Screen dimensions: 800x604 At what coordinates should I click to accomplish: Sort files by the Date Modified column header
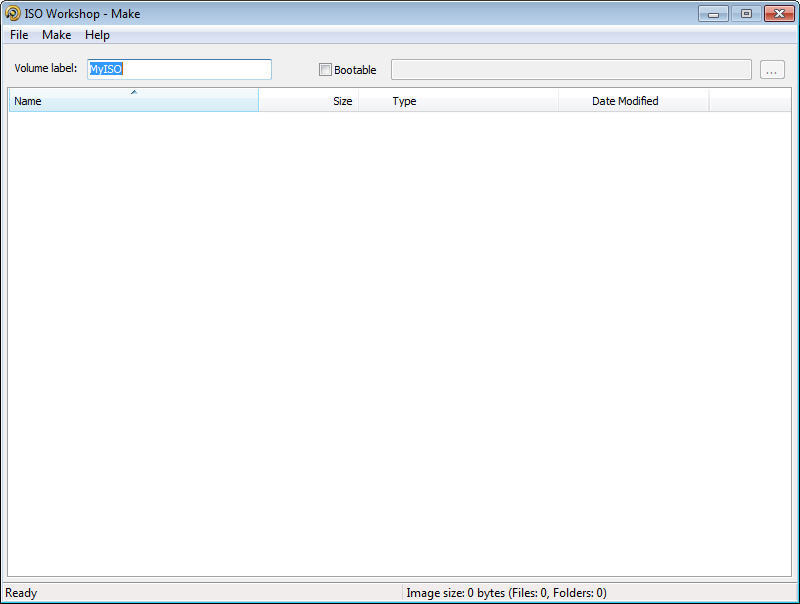(x=632, y=101)
